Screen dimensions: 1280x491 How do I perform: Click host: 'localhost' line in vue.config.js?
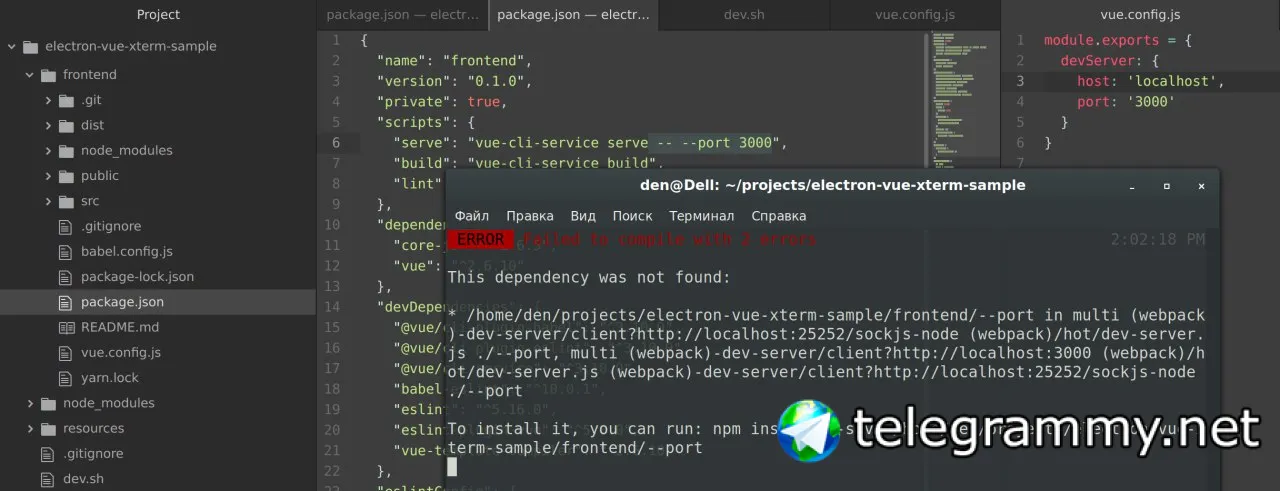pyautogui.click(x=1150, y=82)
